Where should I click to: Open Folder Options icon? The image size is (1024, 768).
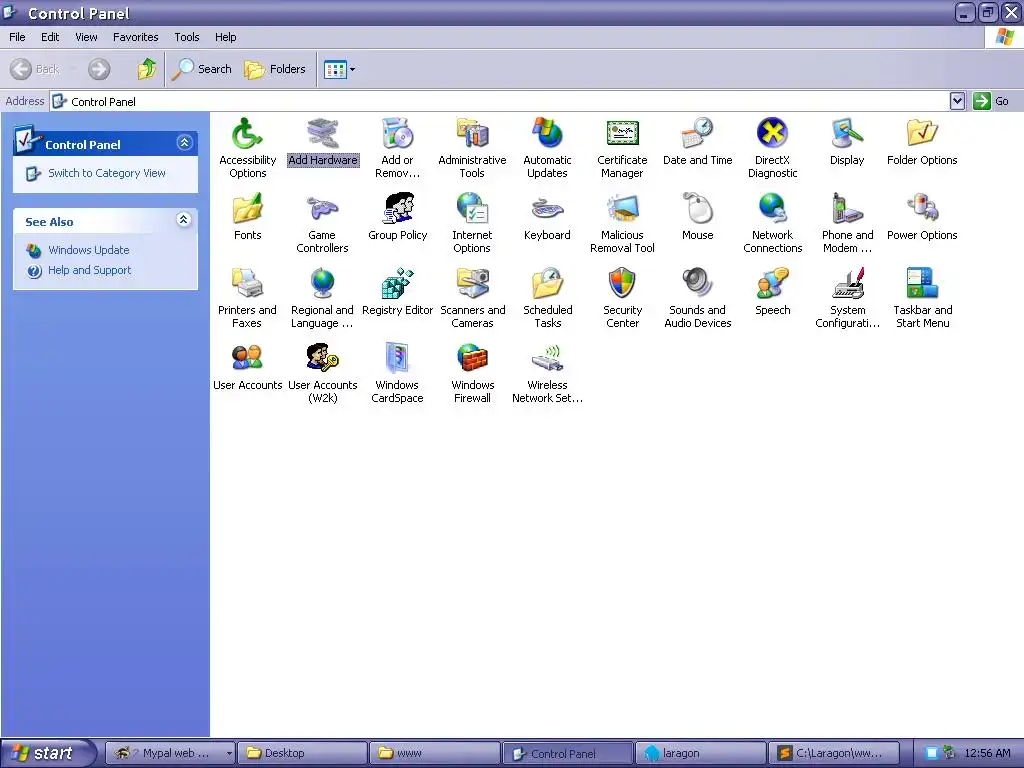tap(922, 134)
